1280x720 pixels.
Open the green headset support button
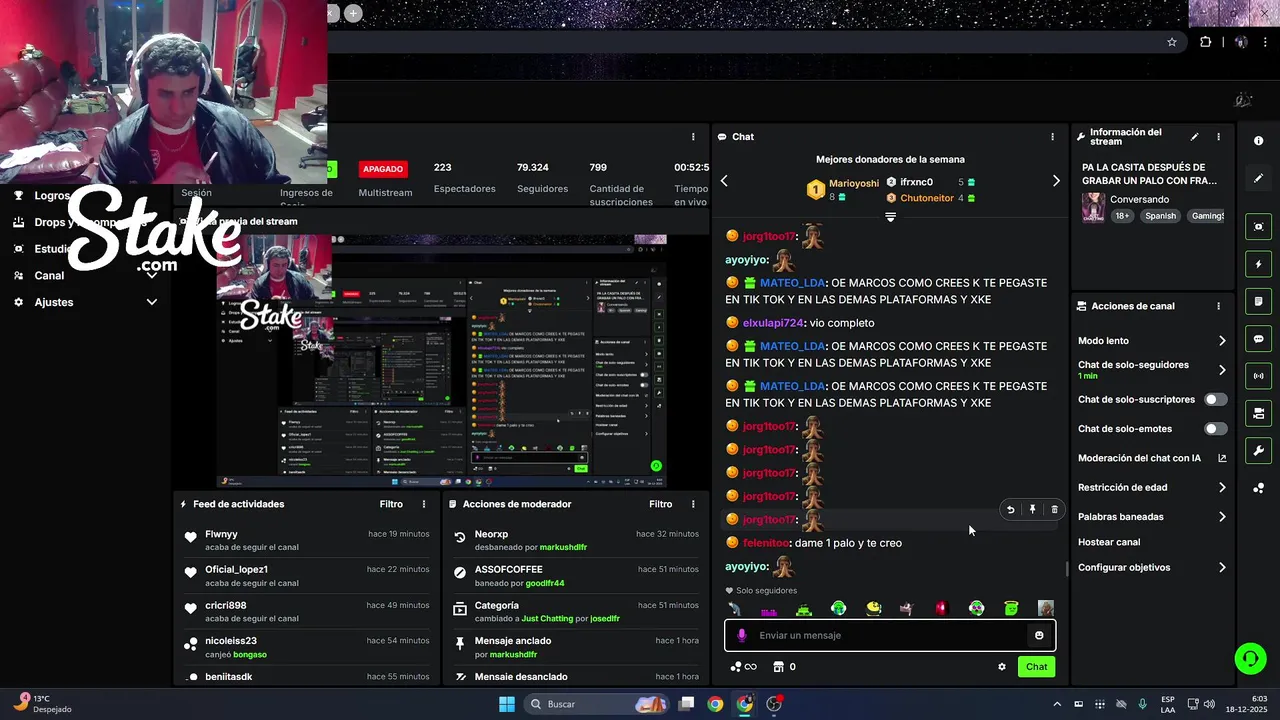(x=1250, y=658)
